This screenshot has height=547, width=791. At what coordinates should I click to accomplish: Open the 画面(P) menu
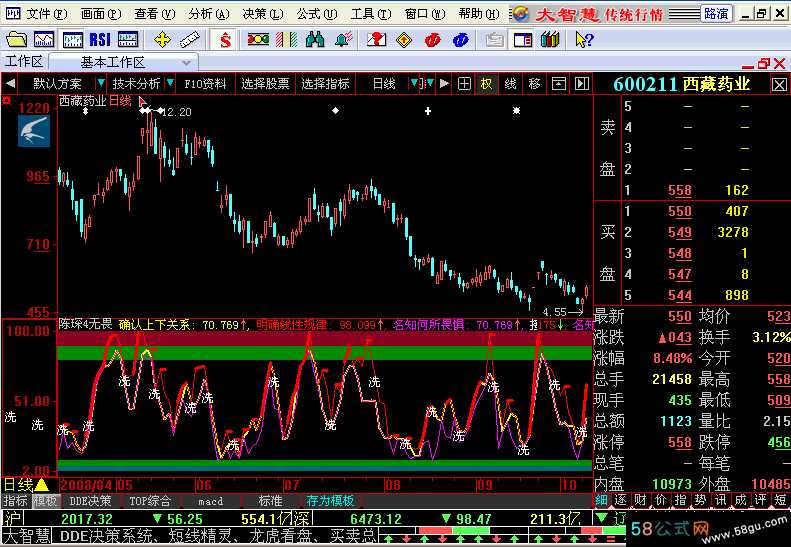point(101,14)
